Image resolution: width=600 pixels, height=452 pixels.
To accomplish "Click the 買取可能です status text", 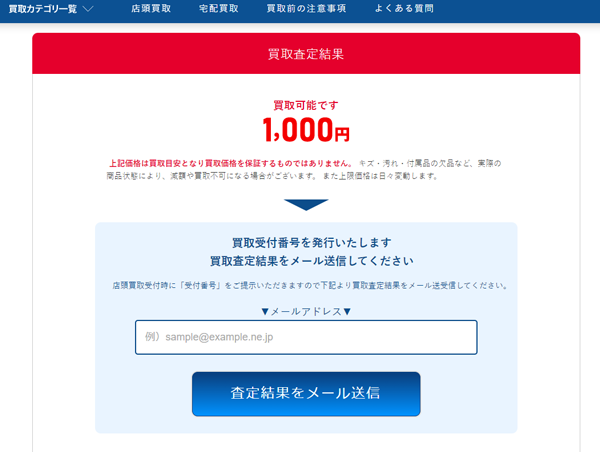I will [x=306, y=105].
